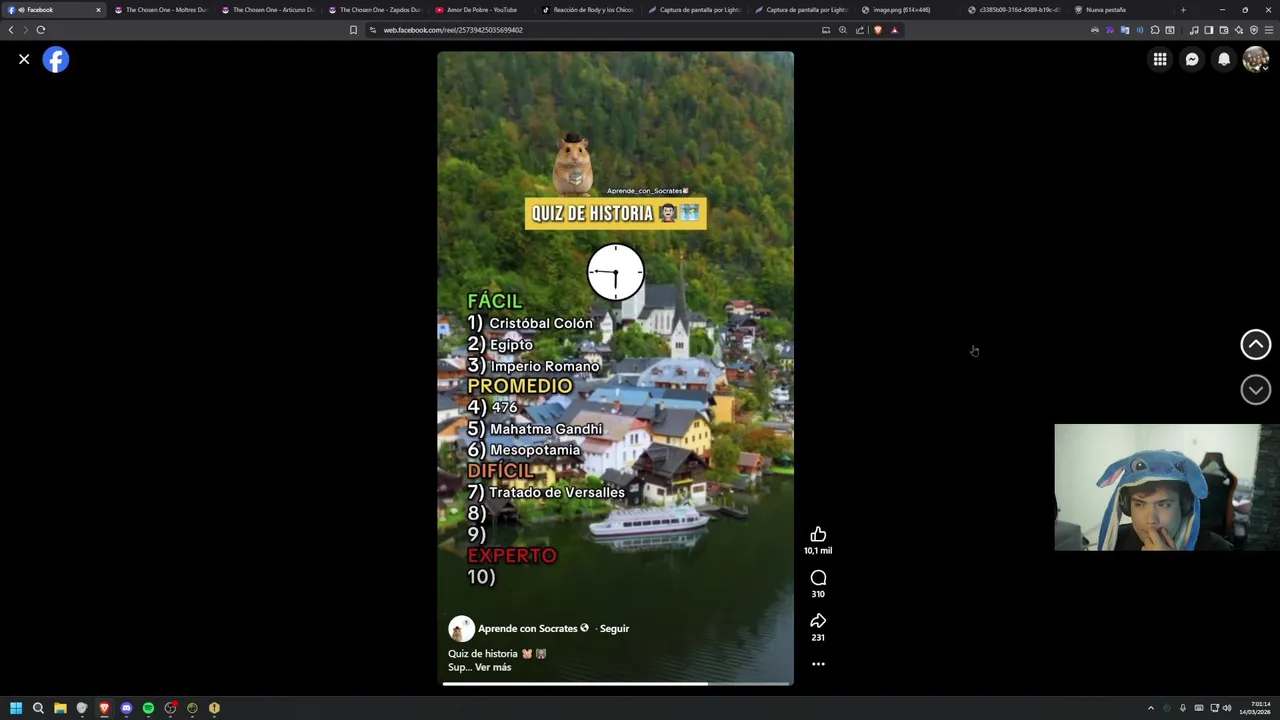This screenshot has width=1280, height=720.
Task: Close the reel viewer with the X
Action: pyautogui.click(x=24, y=59)
